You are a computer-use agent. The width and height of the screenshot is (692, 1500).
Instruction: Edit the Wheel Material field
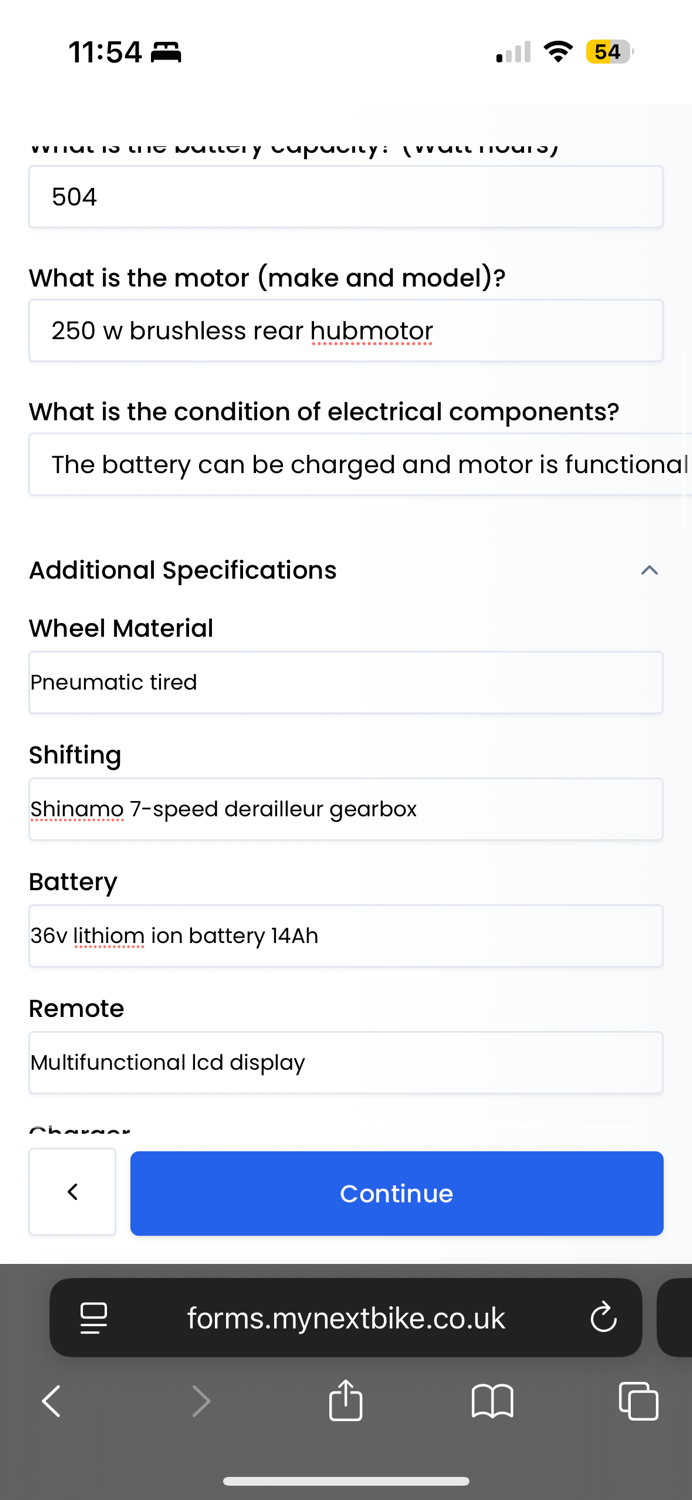346,682
